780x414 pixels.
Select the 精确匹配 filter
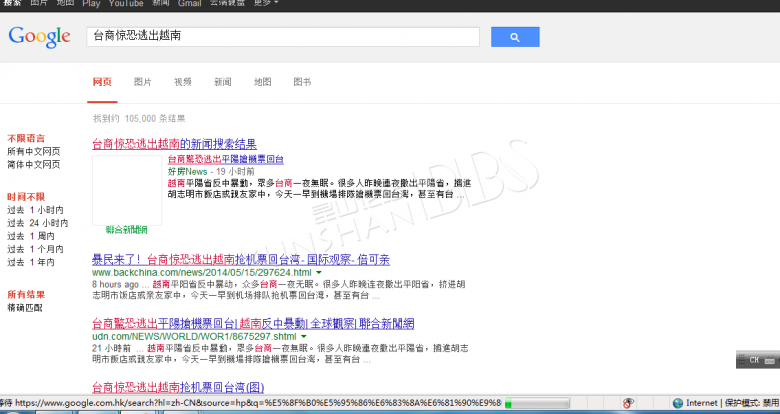(25, 308)
